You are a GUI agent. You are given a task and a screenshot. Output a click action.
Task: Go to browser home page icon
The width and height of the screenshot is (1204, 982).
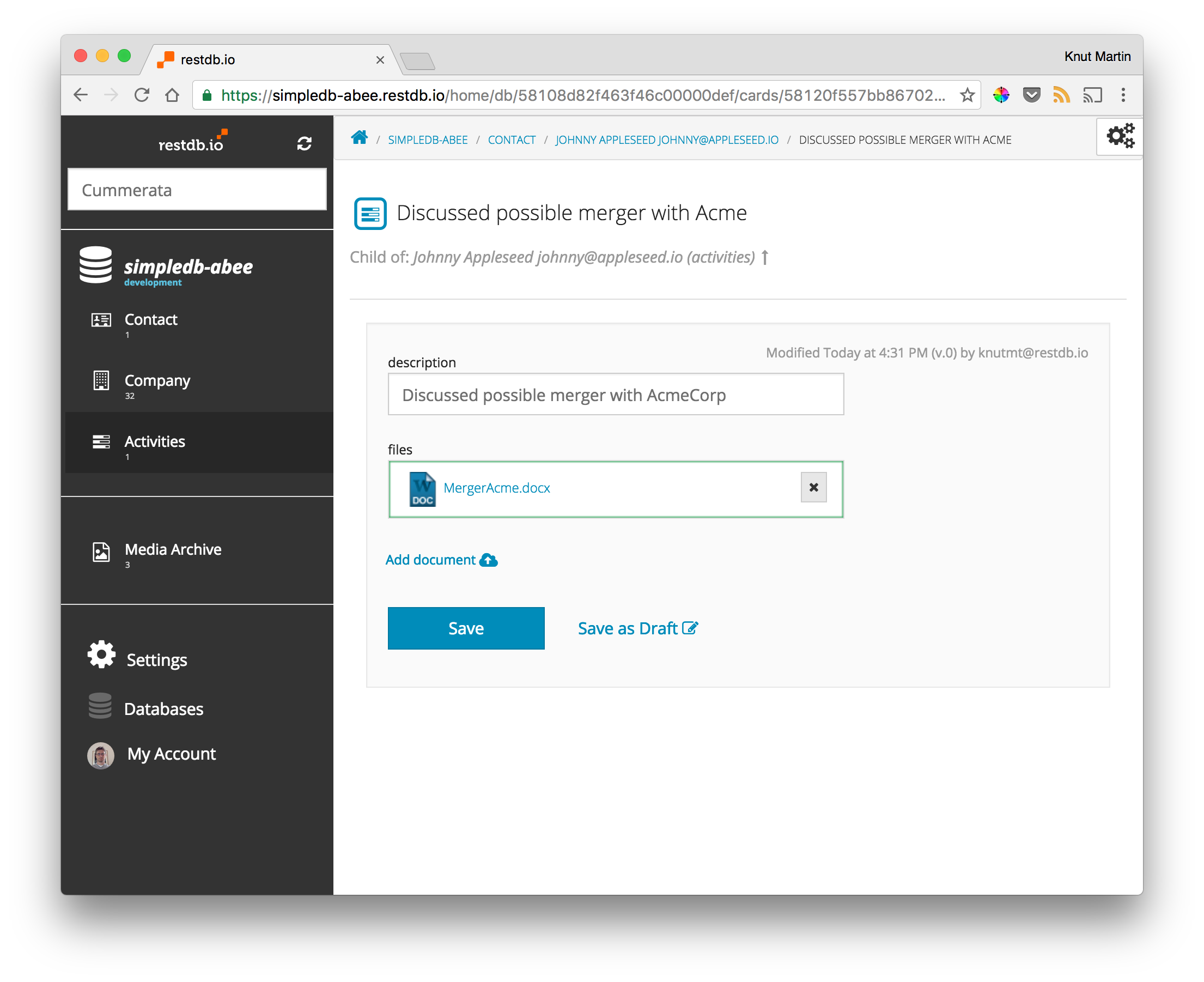tap(172, 94)
